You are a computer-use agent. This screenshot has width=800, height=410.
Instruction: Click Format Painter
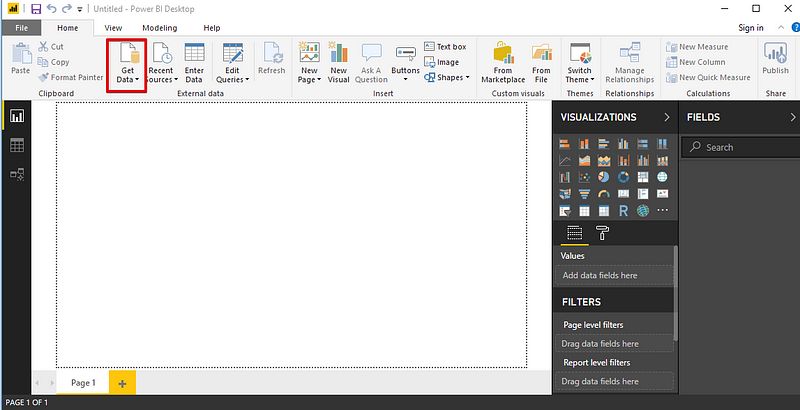pos(70,78)
